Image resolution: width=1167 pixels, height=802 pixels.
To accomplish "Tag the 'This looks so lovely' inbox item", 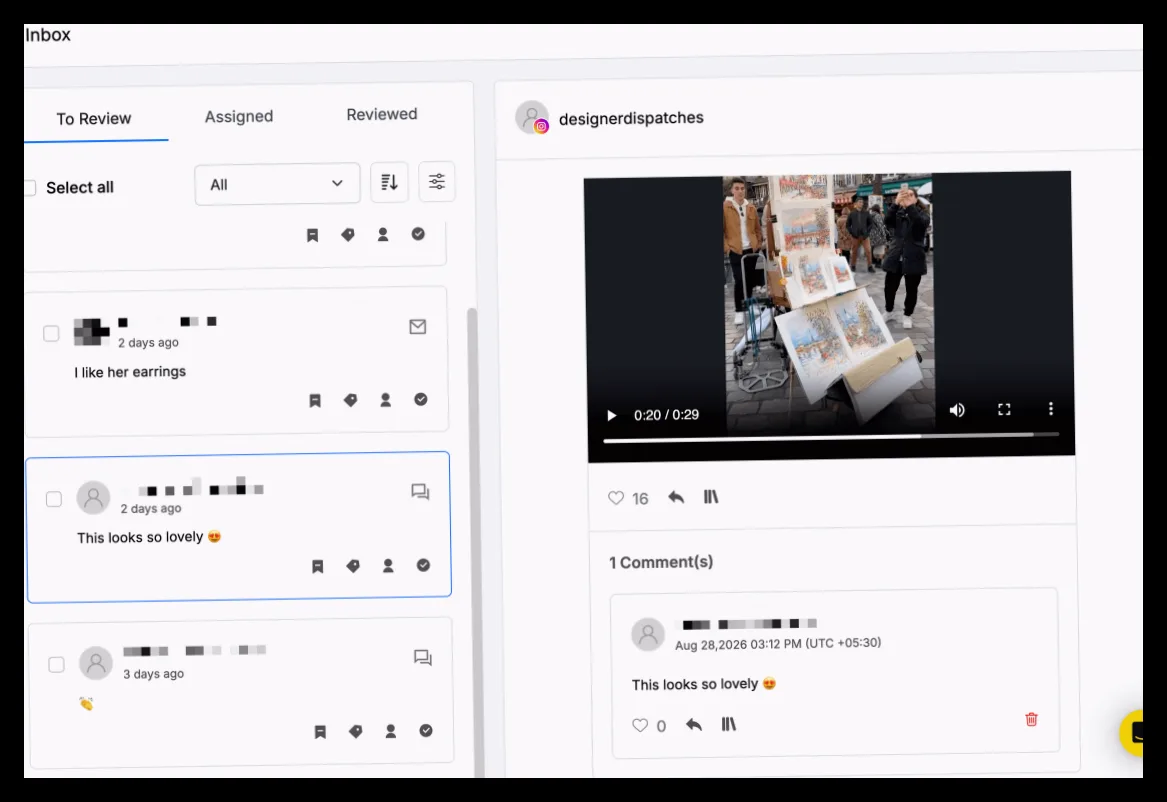I will 353,566.
